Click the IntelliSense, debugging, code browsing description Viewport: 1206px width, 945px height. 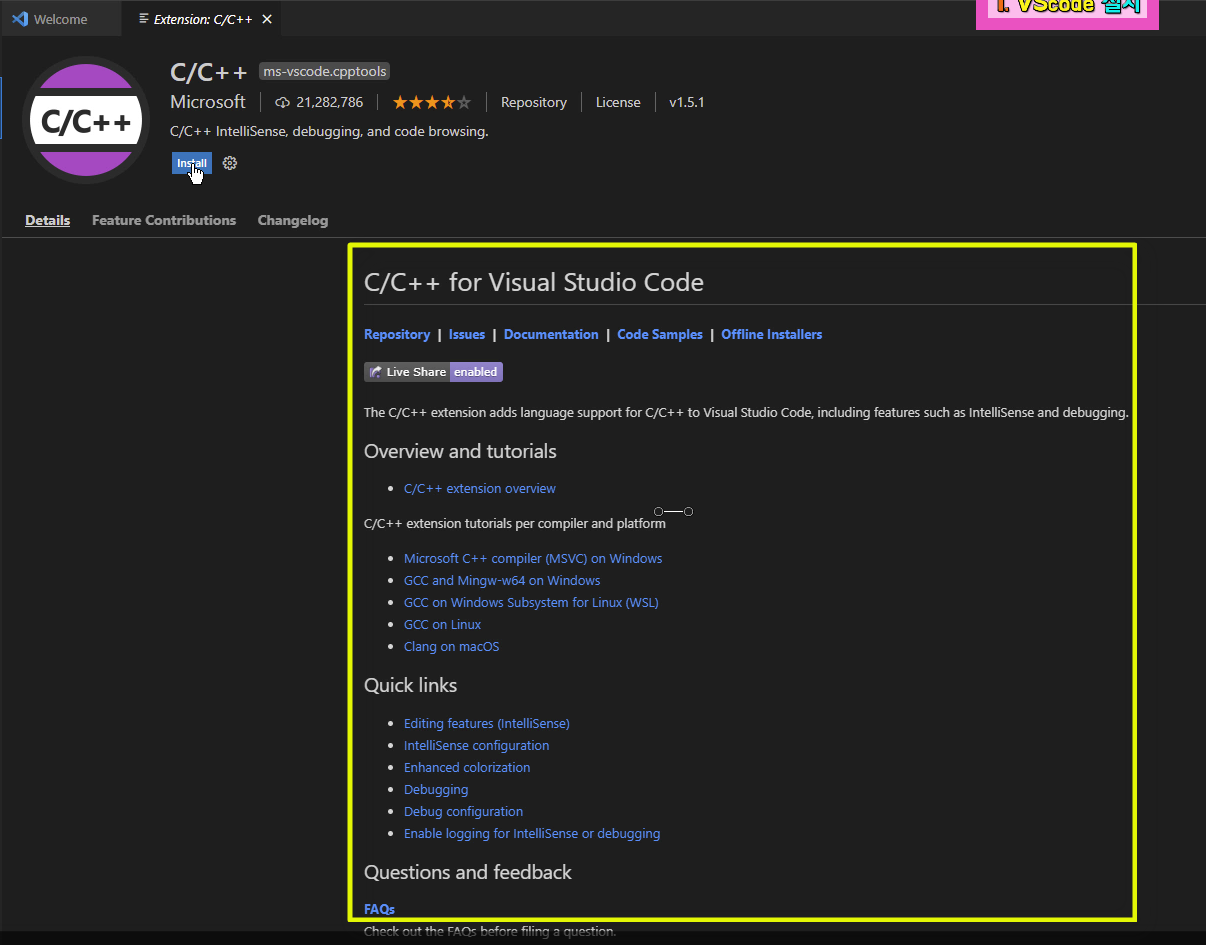tap(329, 131)
